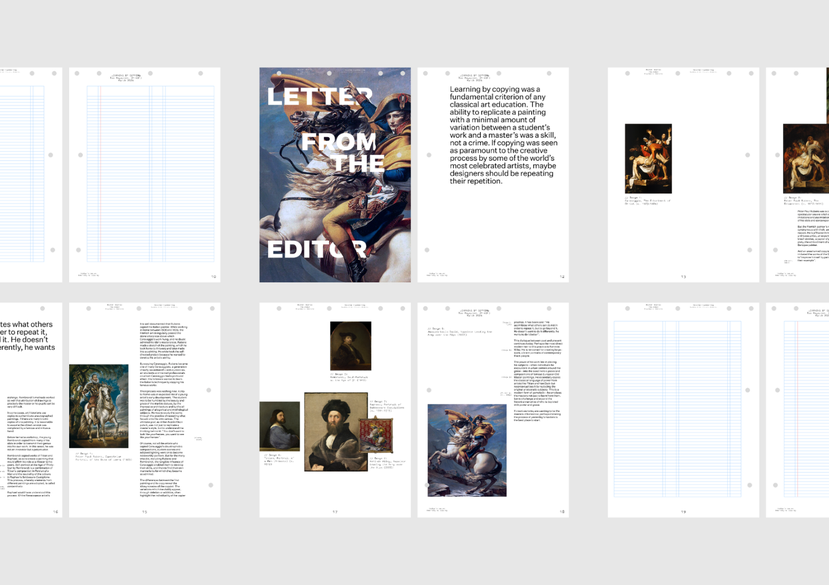The image size is (829, 585).
Task: Open the Rembrandt self-portrait in the oval frame
Action: [351, 346]
